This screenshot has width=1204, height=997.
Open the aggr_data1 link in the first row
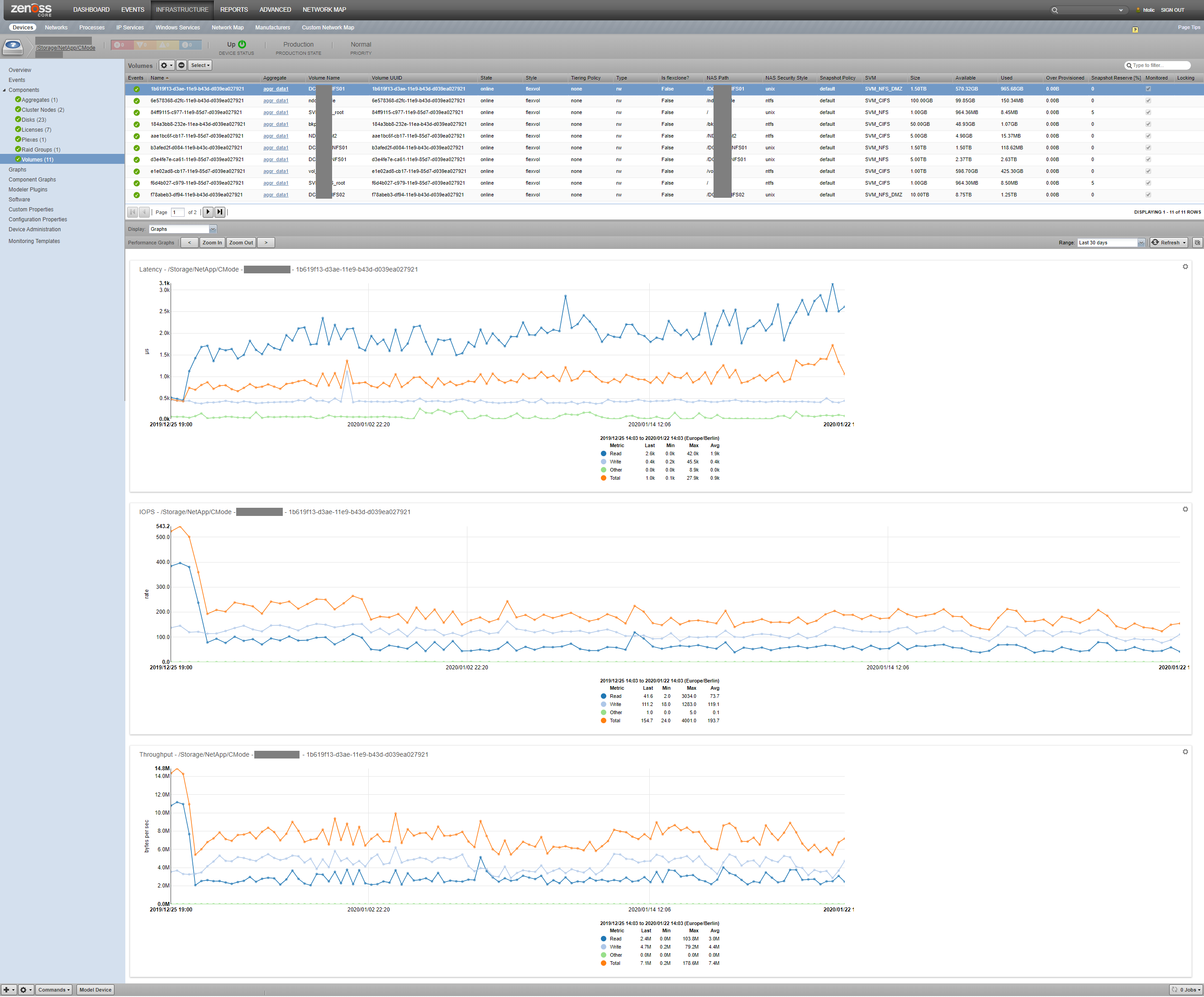275,89
